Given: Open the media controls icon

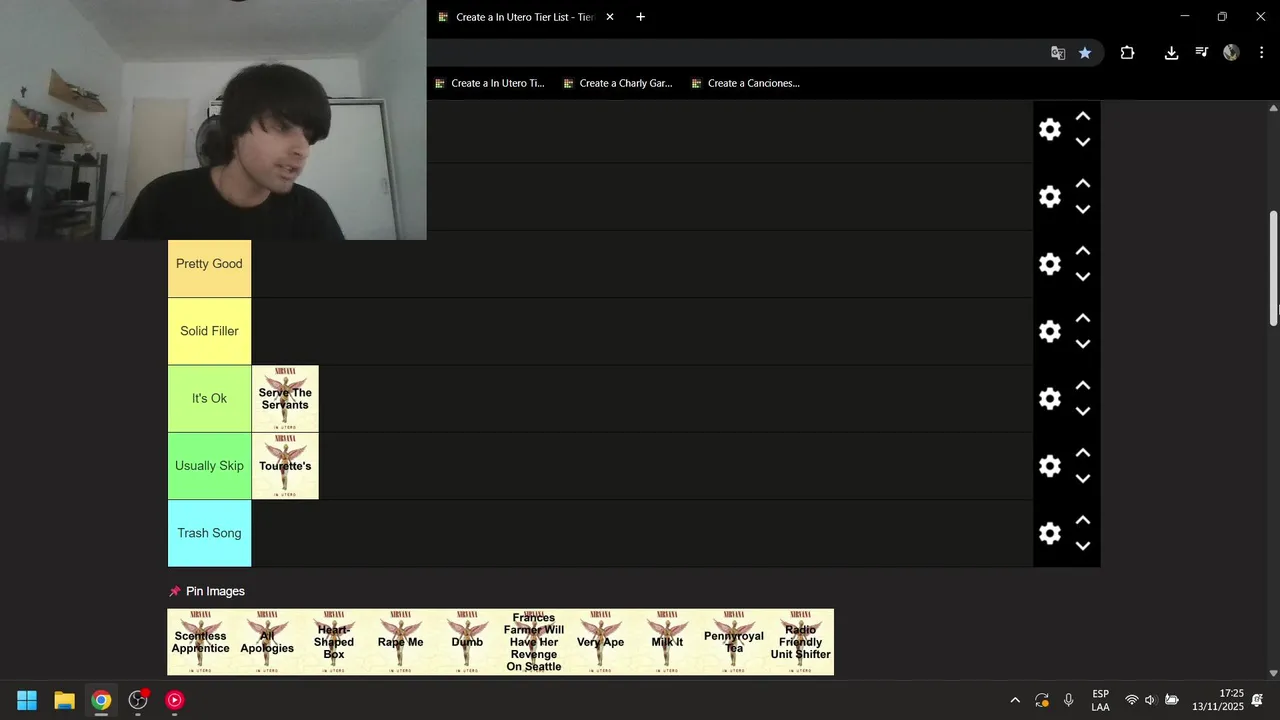Looking at the screenshot, I should pos(1202,53).
